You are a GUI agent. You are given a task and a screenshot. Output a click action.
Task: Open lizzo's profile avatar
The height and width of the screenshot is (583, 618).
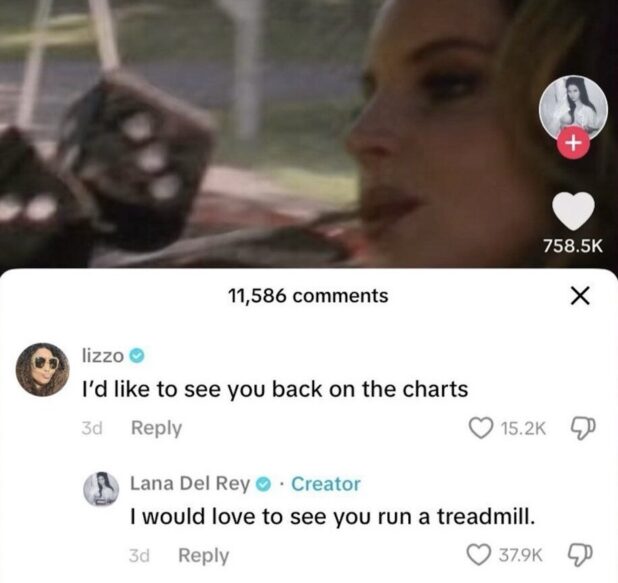pos(43,369)
